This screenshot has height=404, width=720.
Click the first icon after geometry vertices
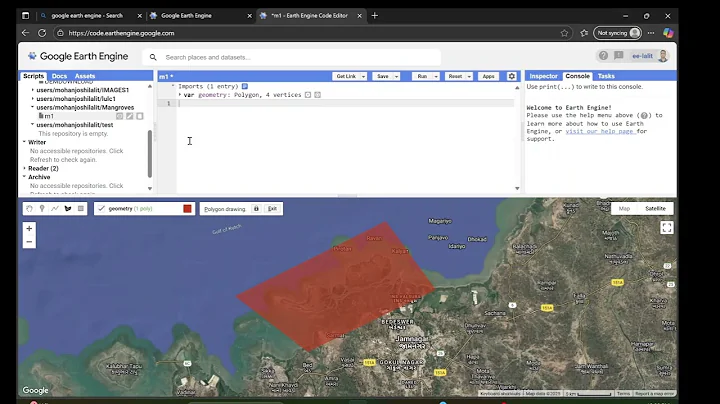point(308,95)
